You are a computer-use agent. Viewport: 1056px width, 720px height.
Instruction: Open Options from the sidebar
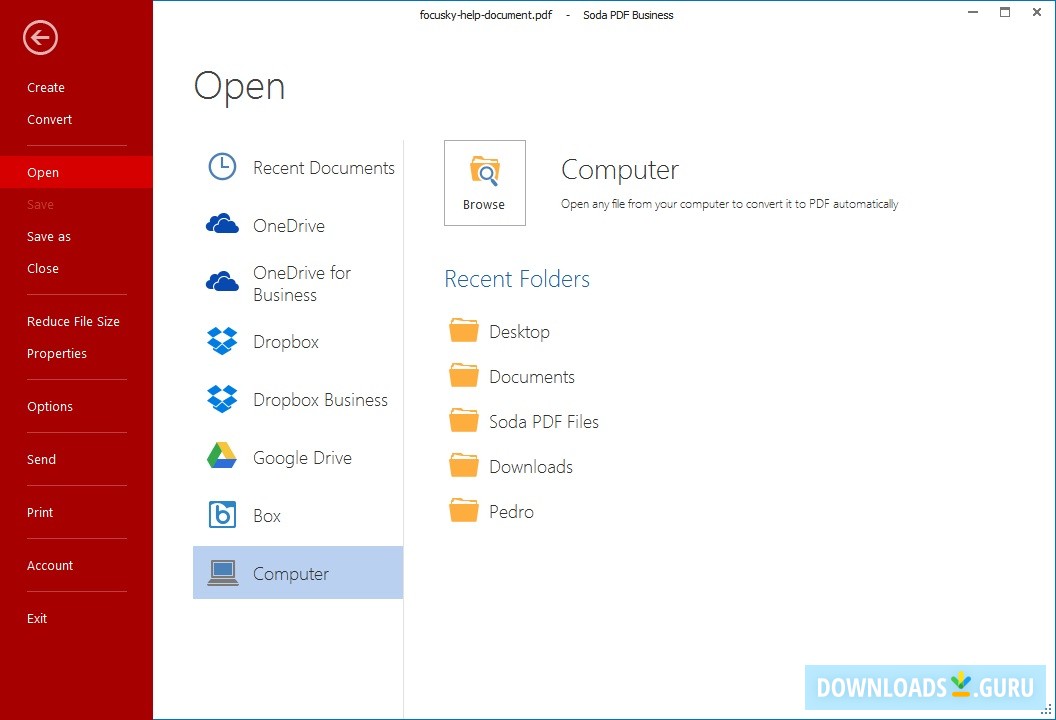click(50, 407)
